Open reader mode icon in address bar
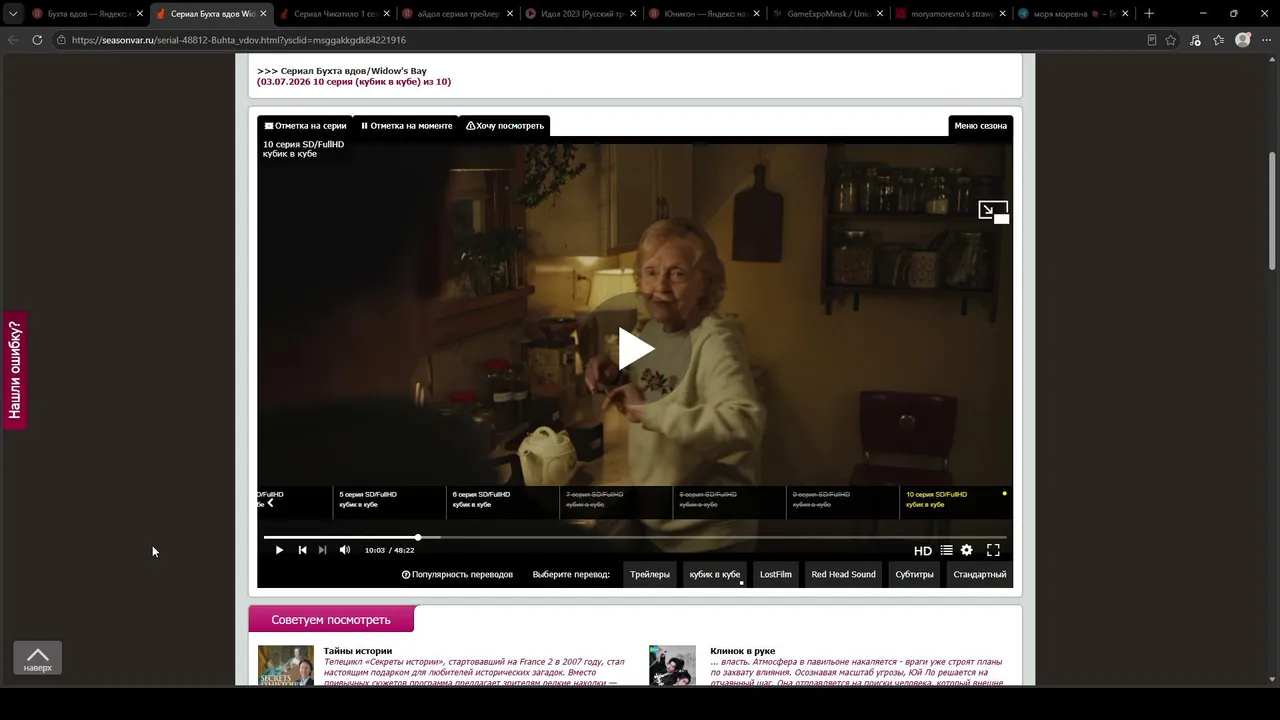Screen dimensions: 1280x720 pos(1152,40)
